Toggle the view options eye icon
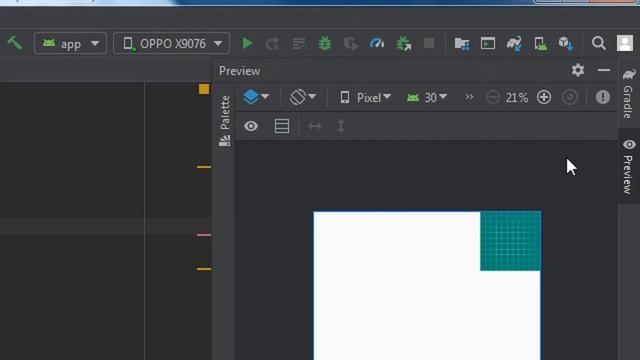 click(x=251, y=126)
